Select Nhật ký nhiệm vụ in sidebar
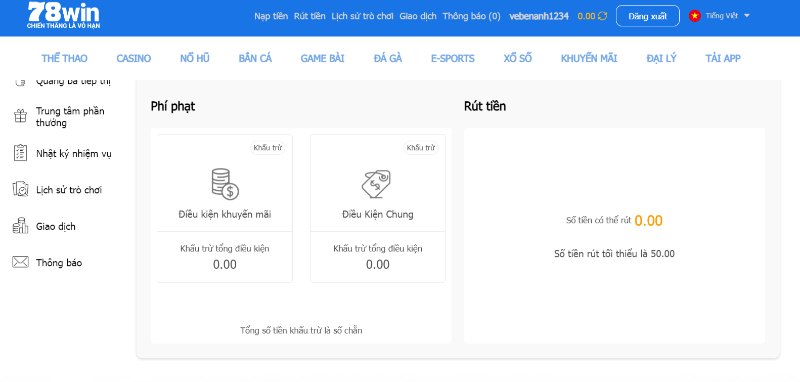The width and height of the screenshot is (800, 382). coord(73,154)
